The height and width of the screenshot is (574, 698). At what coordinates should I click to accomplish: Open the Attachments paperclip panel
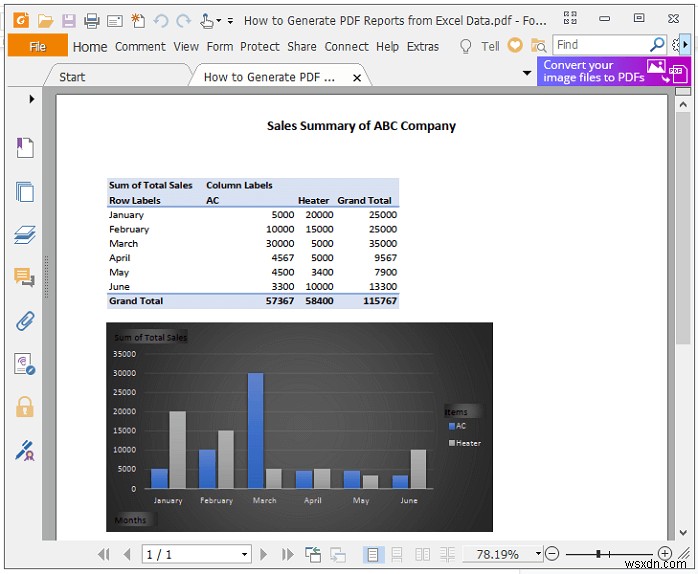[x=25, y=321]
